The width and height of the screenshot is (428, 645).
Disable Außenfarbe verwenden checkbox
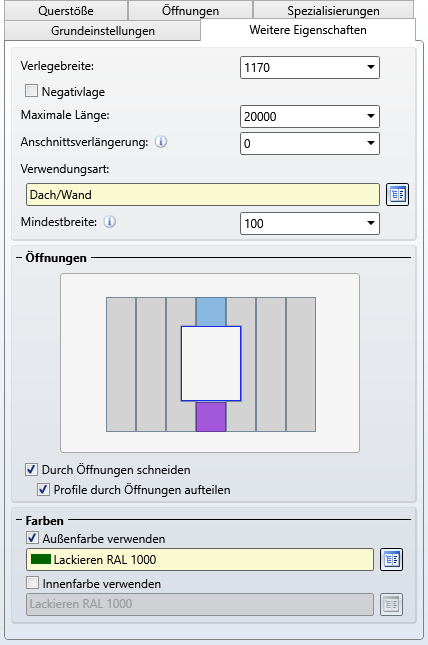(32, 538)
